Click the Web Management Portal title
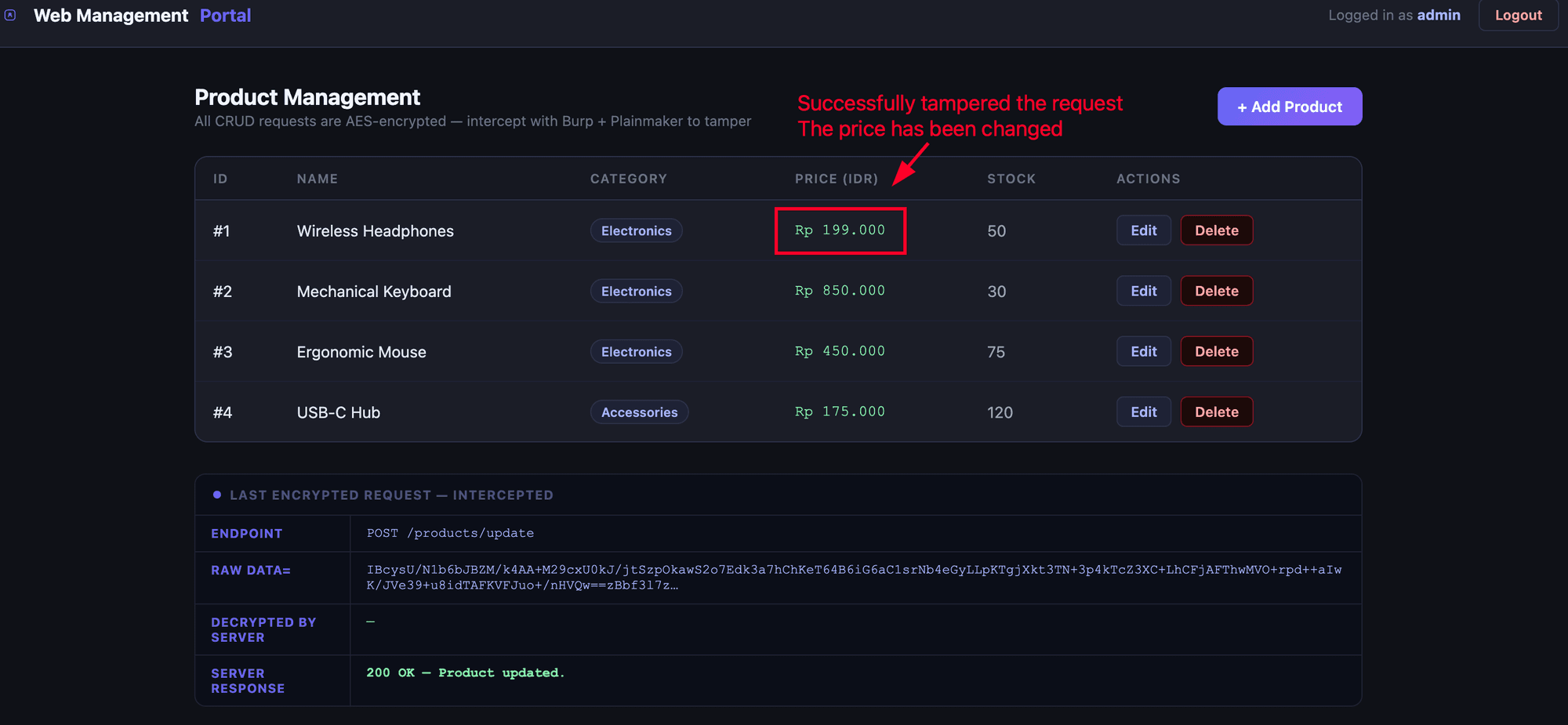 click(142, 16)
